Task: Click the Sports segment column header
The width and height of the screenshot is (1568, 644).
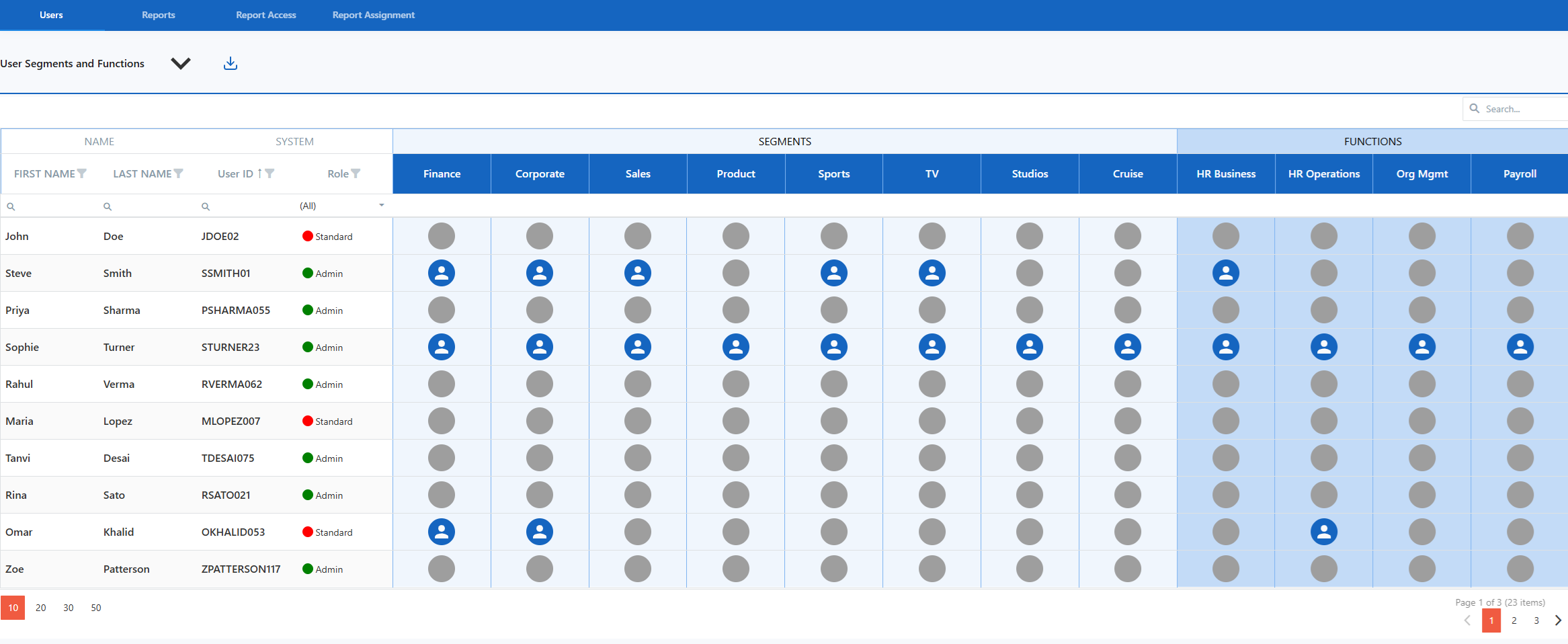Action: click(833, 173)
